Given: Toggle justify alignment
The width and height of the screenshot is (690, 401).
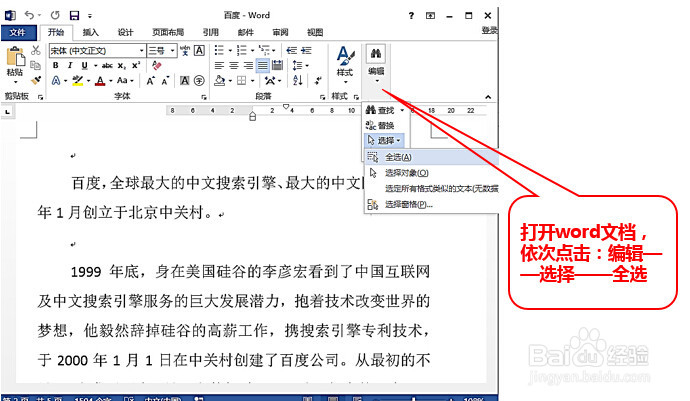Looking at the screenshot, I should point(263,66).
